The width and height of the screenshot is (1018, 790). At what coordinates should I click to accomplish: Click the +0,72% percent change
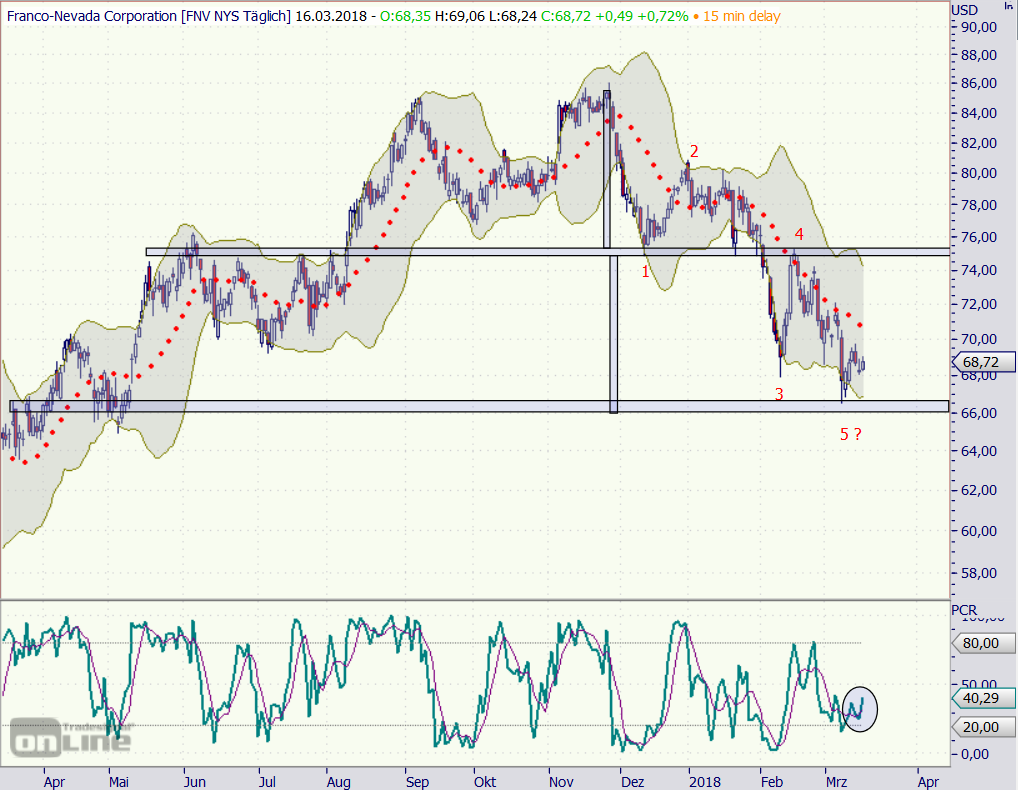pos(663,16)
